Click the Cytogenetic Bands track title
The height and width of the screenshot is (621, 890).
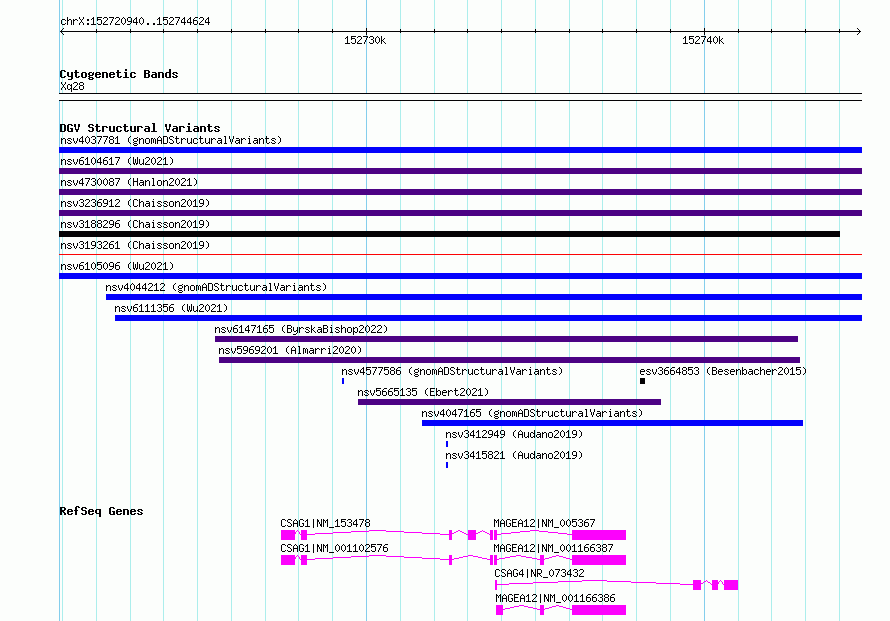119,74
